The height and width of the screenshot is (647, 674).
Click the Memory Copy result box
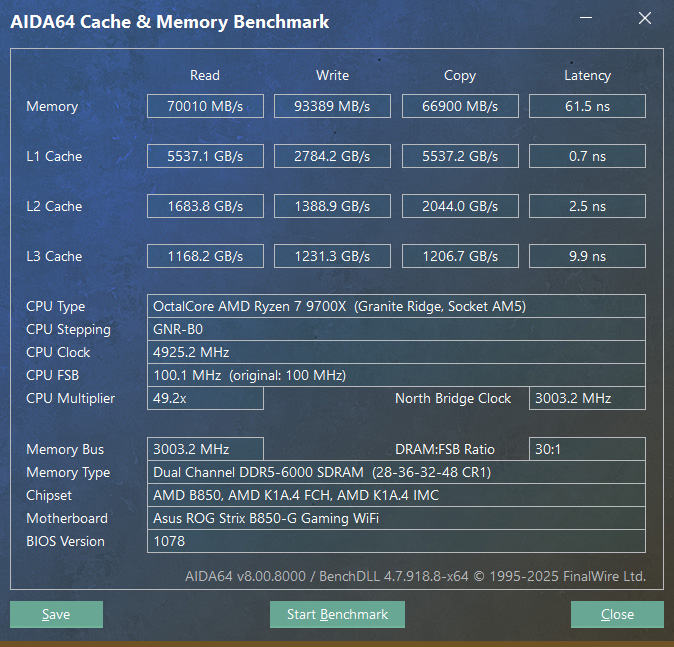click(x=460, y=106)
